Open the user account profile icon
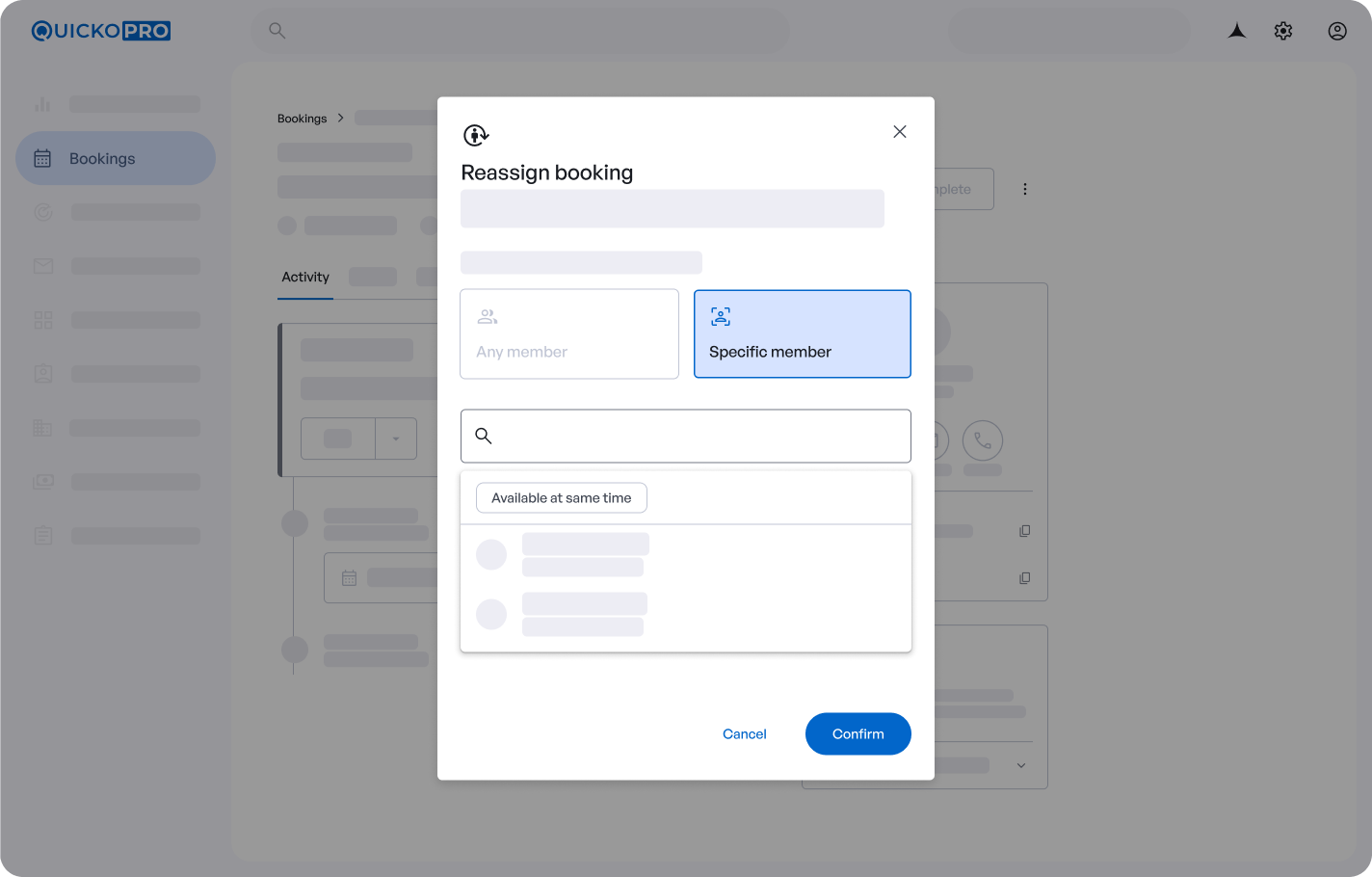This screenshot has height=877, width=1372. 1336,31
